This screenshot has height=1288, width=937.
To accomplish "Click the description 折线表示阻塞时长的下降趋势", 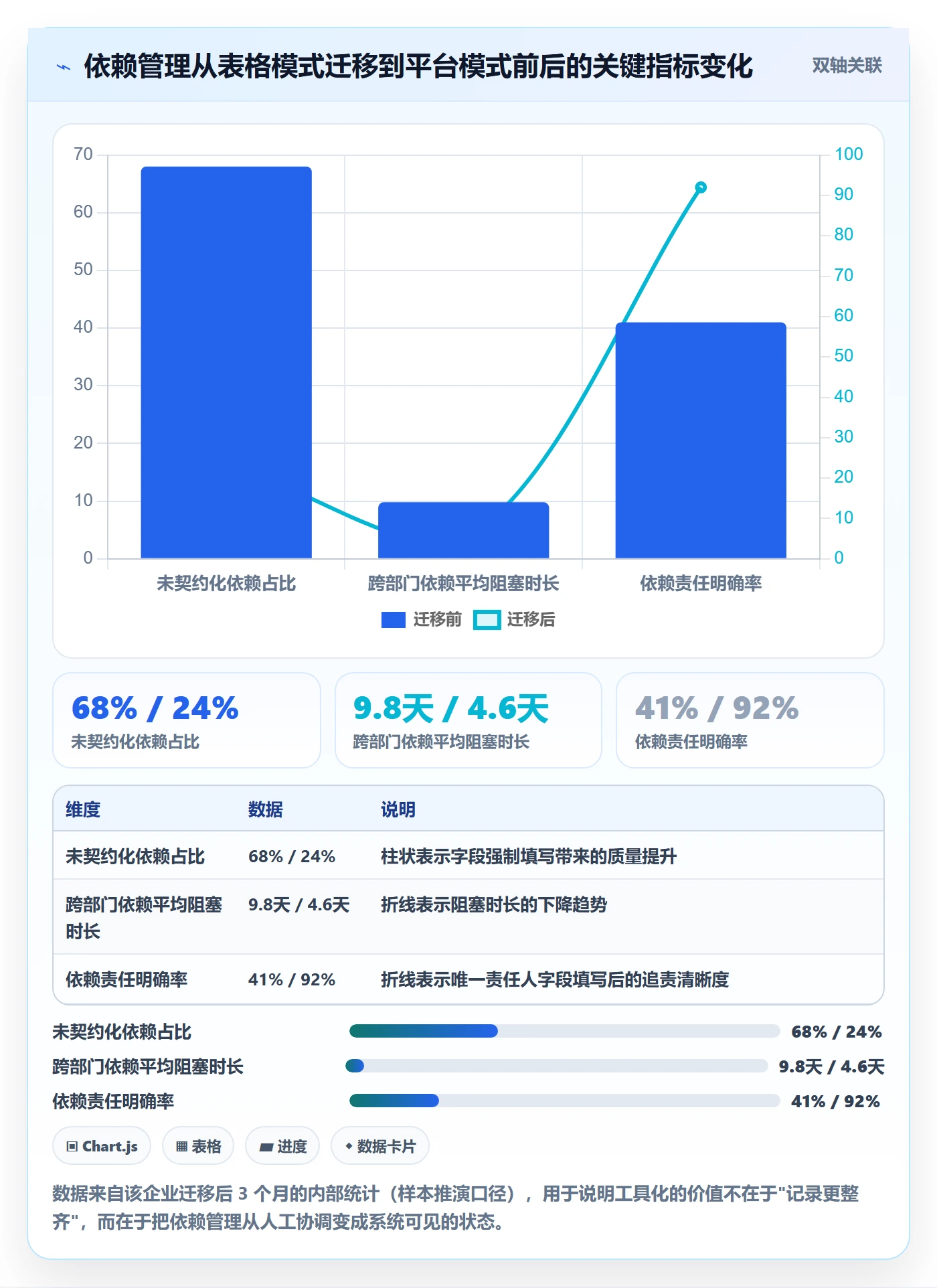I will point(494,904).
